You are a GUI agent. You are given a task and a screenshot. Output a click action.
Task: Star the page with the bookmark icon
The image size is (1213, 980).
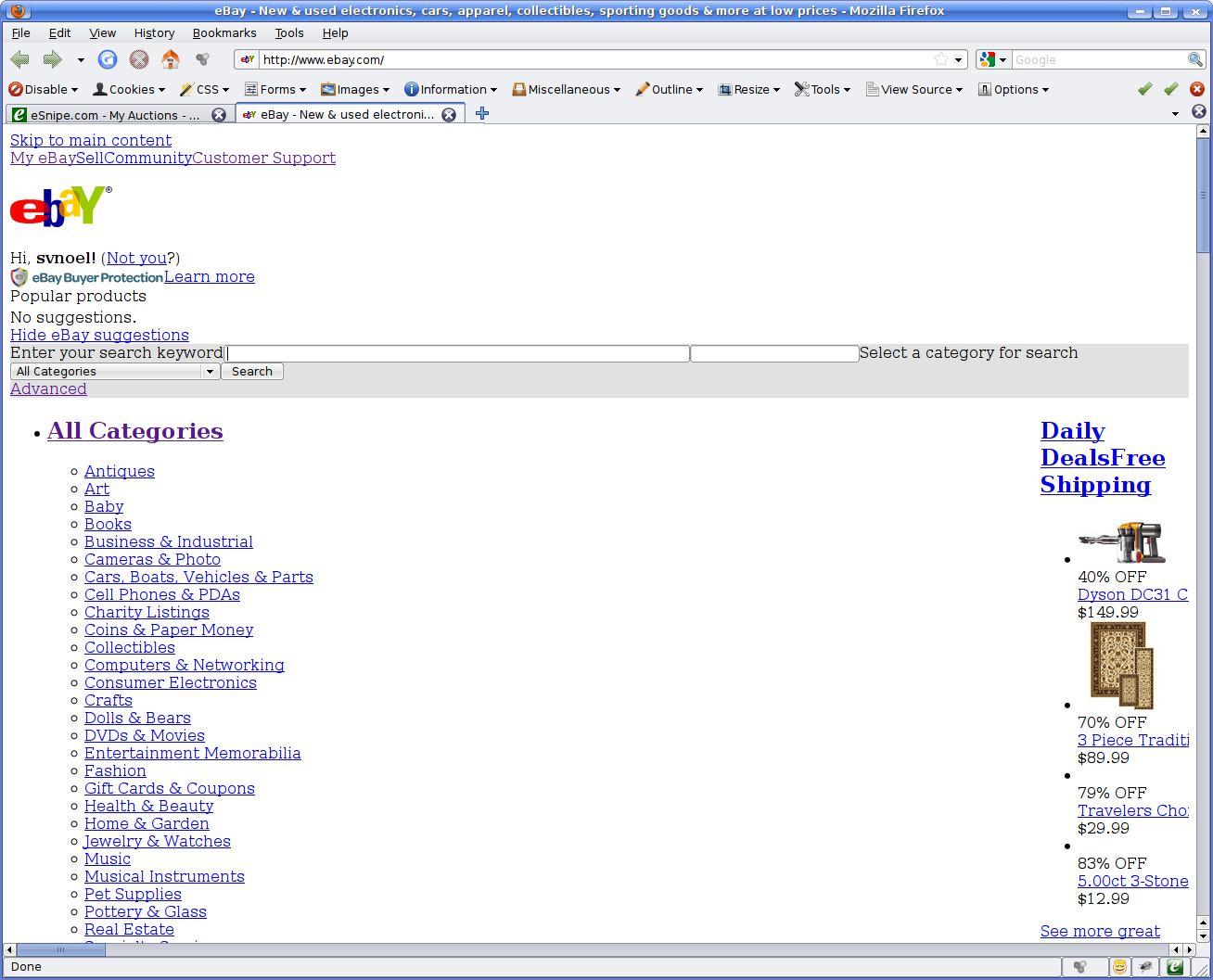[941, 59]
